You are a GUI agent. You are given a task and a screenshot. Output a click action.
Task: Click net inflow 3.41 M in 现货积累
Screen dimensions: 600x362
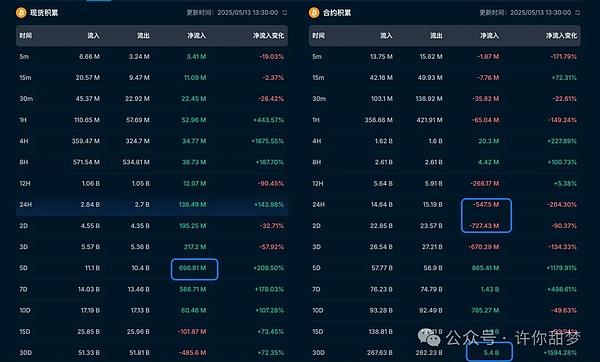(x=196, y=57)
